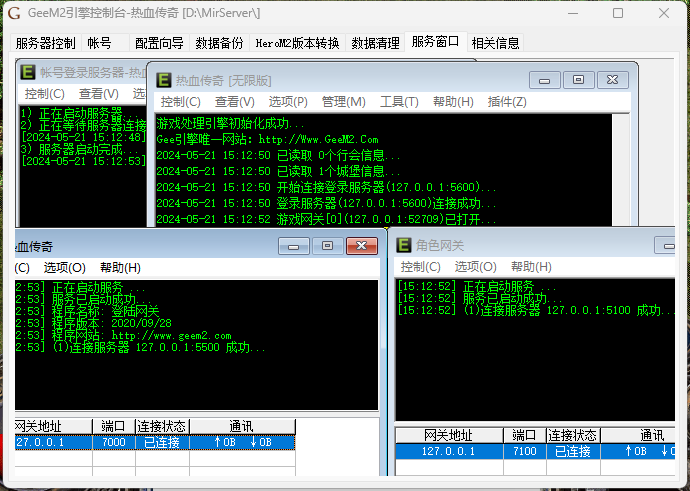
Task: Click the E icon of 帐号登录服务器 window
Action: pyautogui.click(x=28, y=72)
